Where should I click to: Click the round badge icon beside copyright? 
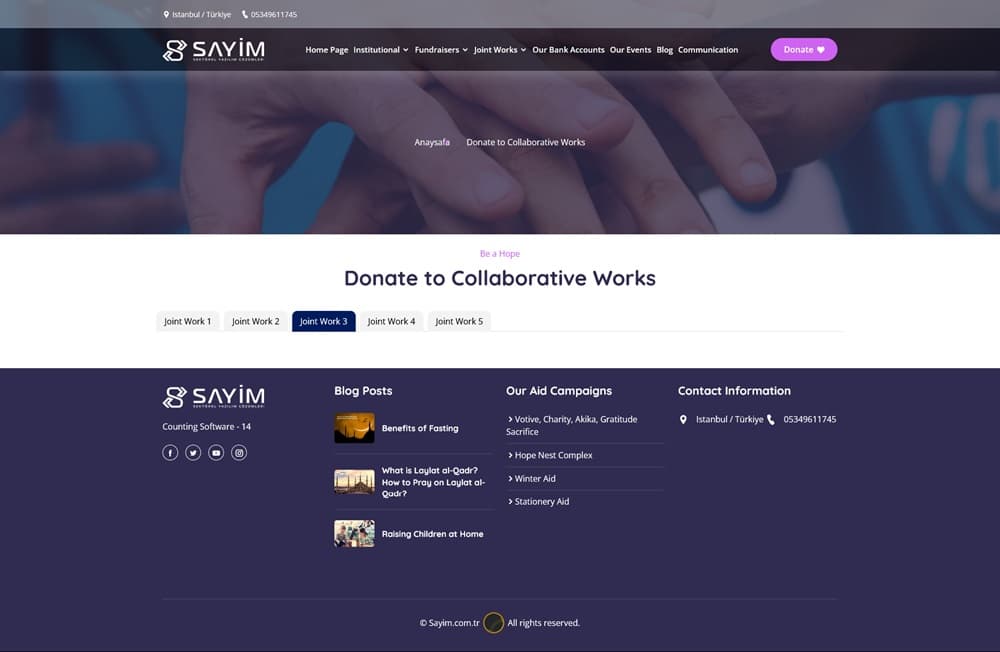pyautogui.click(x=493, y=623)
